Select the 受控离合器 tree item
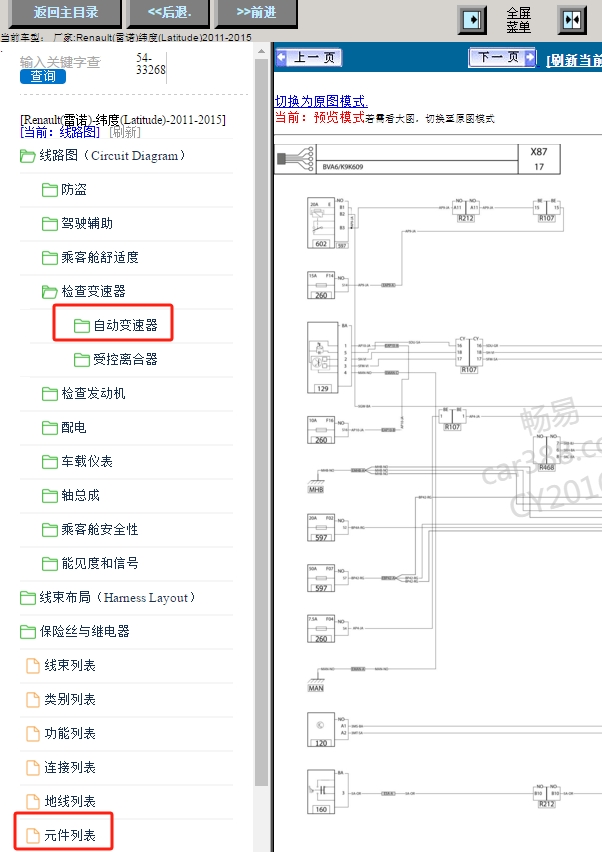This screenshot has width=602, height=852. (x=116, y=359)
